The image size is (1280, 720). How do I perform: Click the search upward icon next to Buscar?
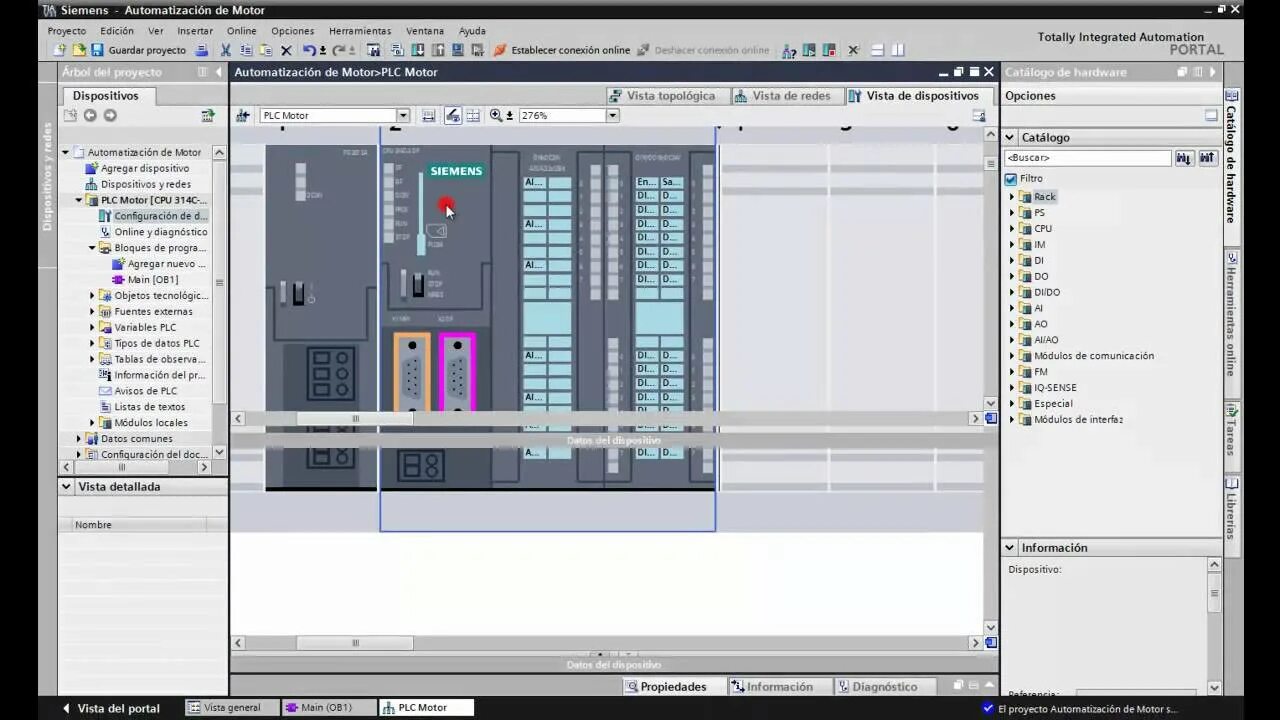click(x=1207, y=158)
